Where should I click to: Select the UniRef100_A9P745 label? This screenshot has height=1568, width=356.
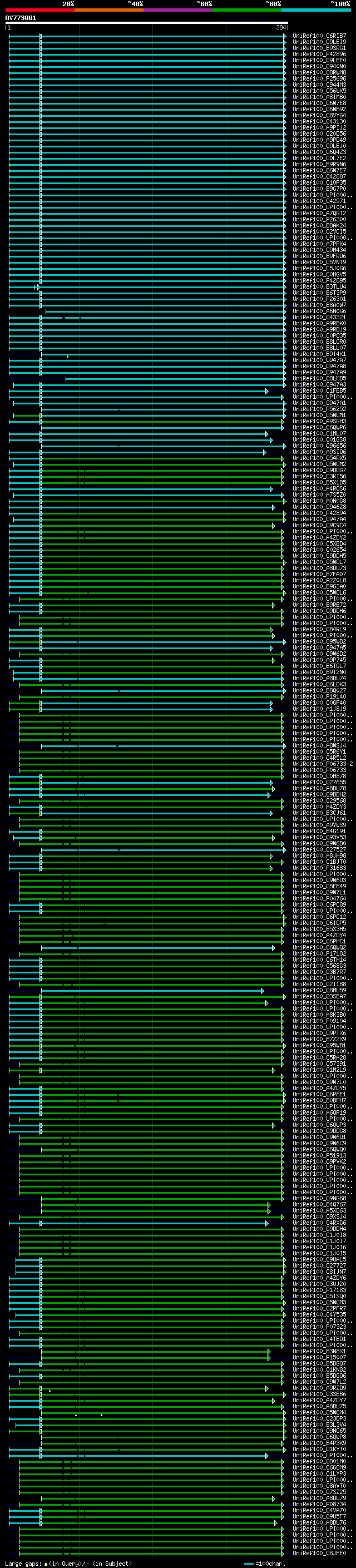click(319, 660)
